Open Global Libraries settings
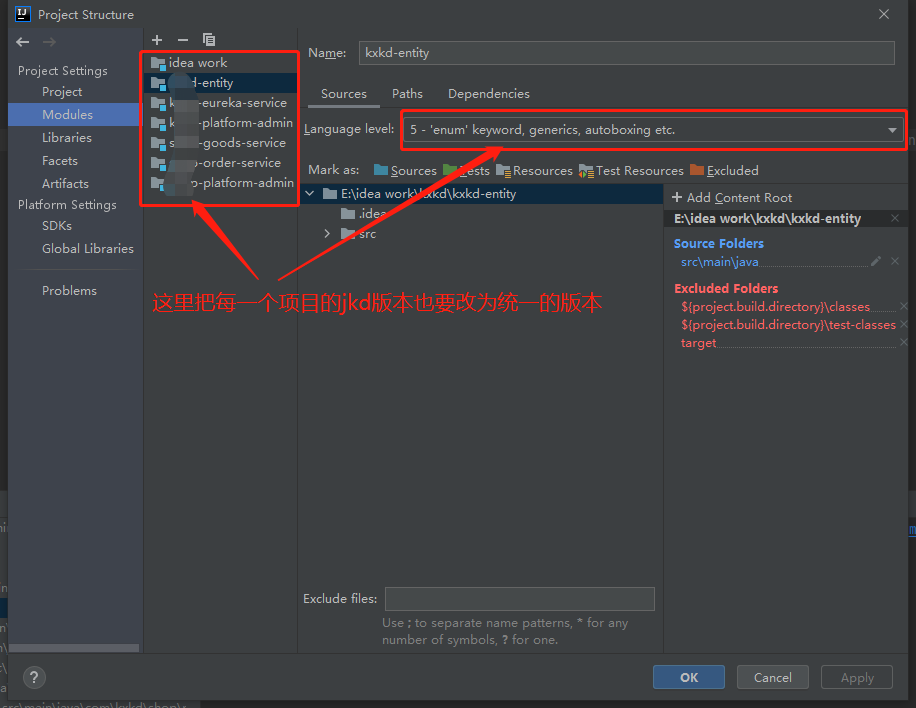The image size is (916, 708). (88, 248)
